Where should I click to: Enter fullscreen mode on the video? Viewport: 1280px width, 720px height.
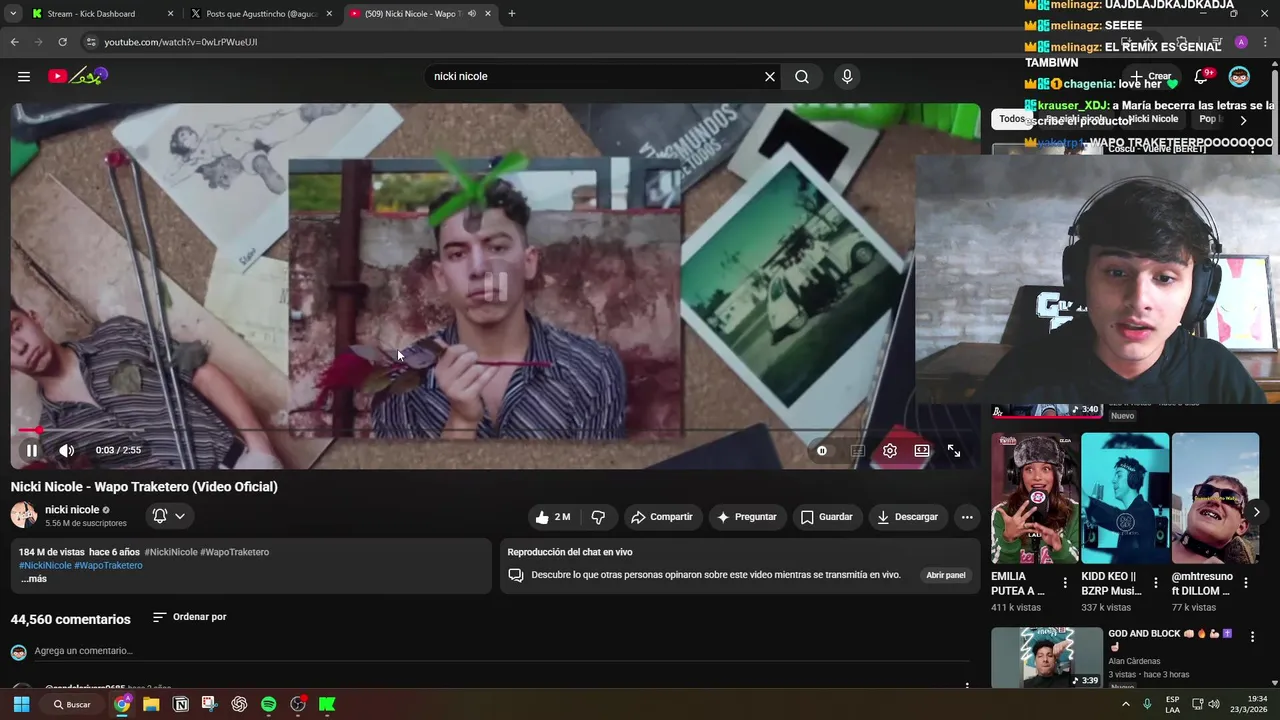954,451
